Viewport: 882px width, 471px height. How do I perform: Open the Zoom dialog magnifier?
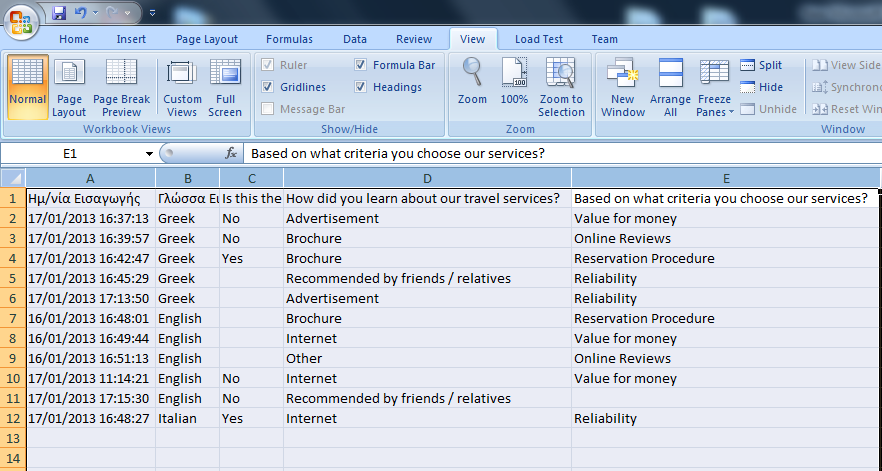[472, 82]
